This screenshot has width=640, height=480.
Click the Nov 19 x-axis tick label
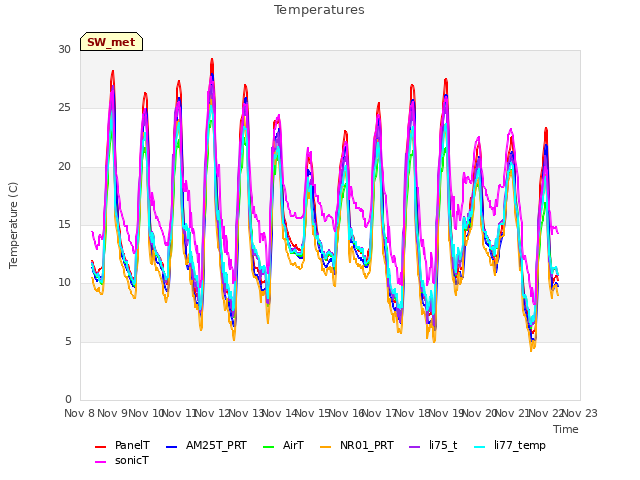click(446, 413)
